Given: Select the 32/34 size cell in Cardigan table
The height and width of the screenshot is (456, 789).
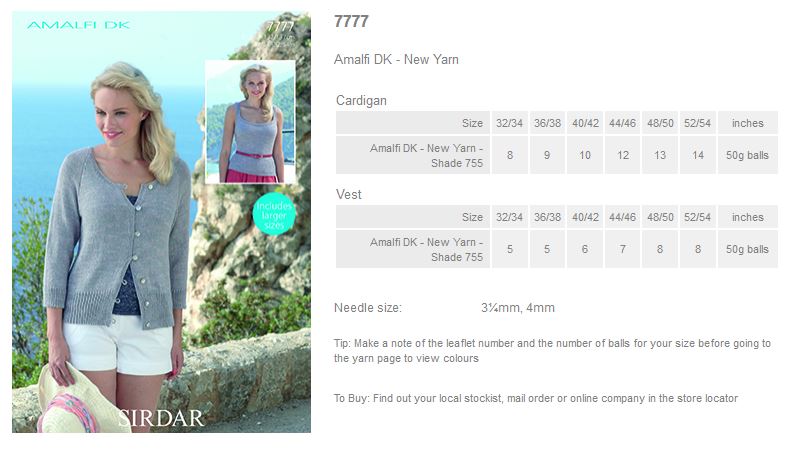Looking at the screenshot, I should 509,123.
